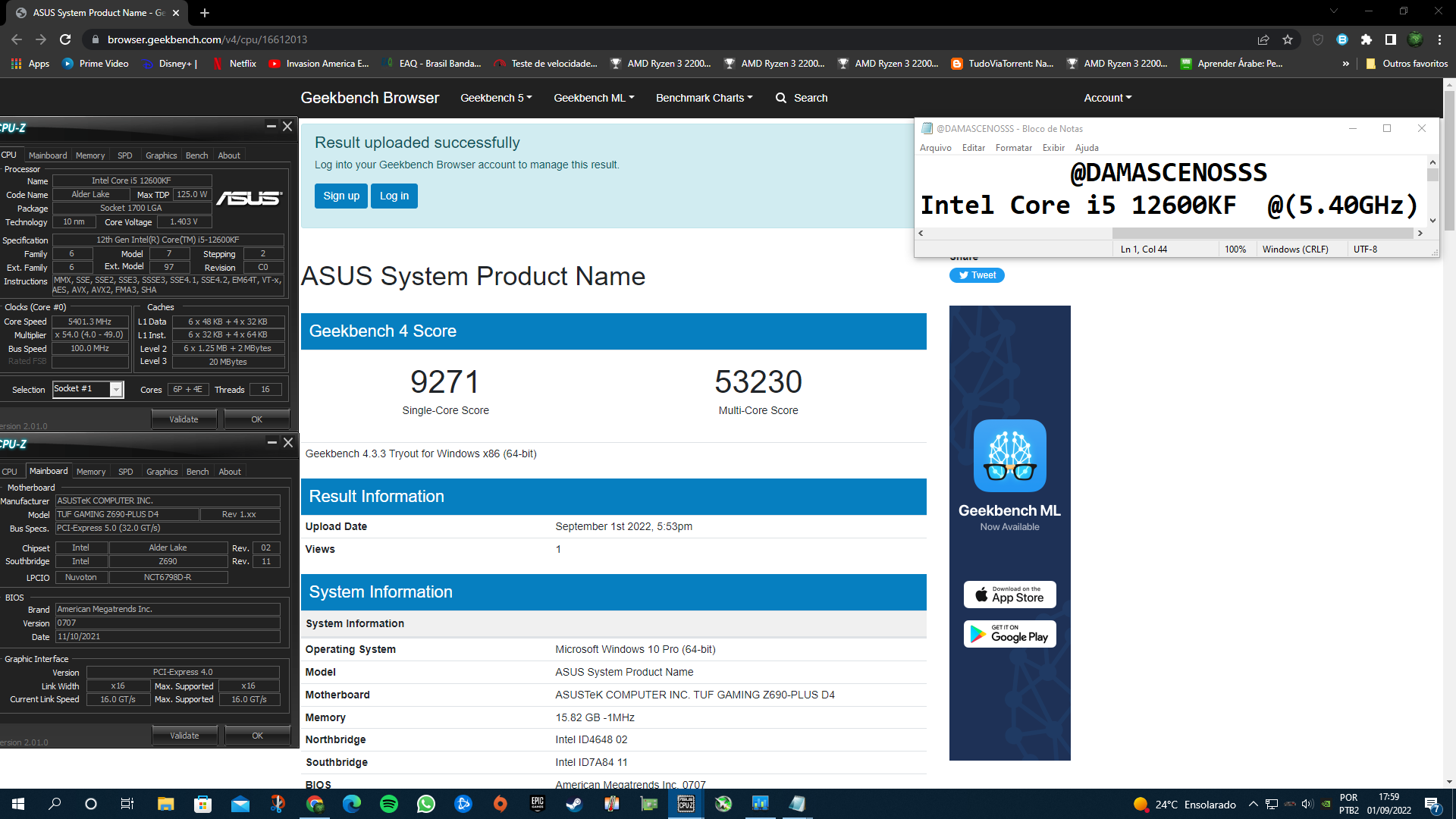Click the NVIDIA tray icon
This screenshot has width=1456, height=819.
point(1326,805)
